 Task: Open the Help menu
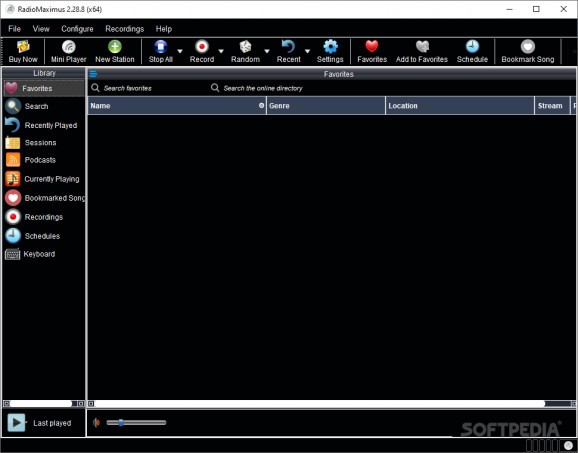tap(164, 29)
